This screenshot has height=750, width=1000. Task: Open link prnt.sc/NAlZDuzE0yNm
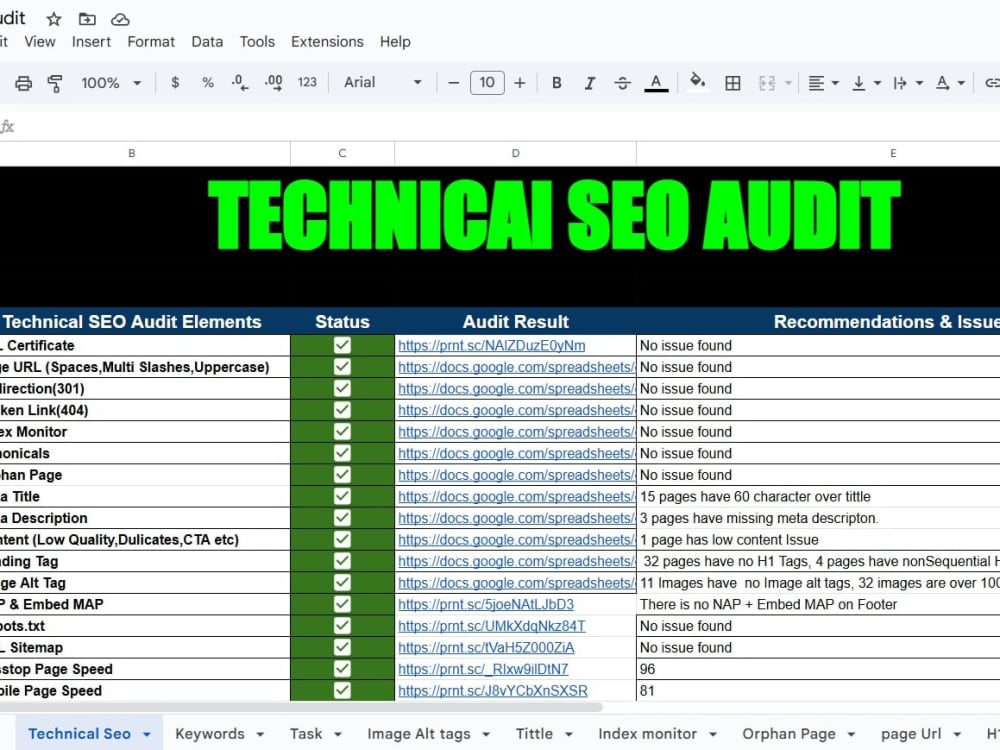(492, 346)
